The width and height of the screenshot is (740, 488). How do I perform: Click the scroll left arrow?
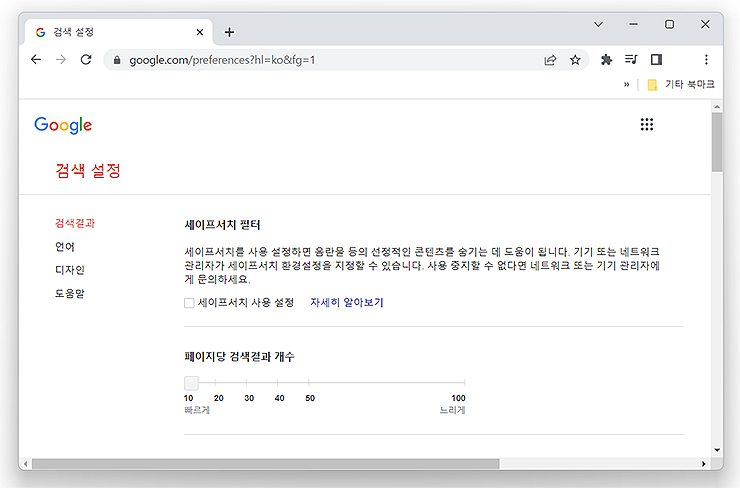coord(25,464)
